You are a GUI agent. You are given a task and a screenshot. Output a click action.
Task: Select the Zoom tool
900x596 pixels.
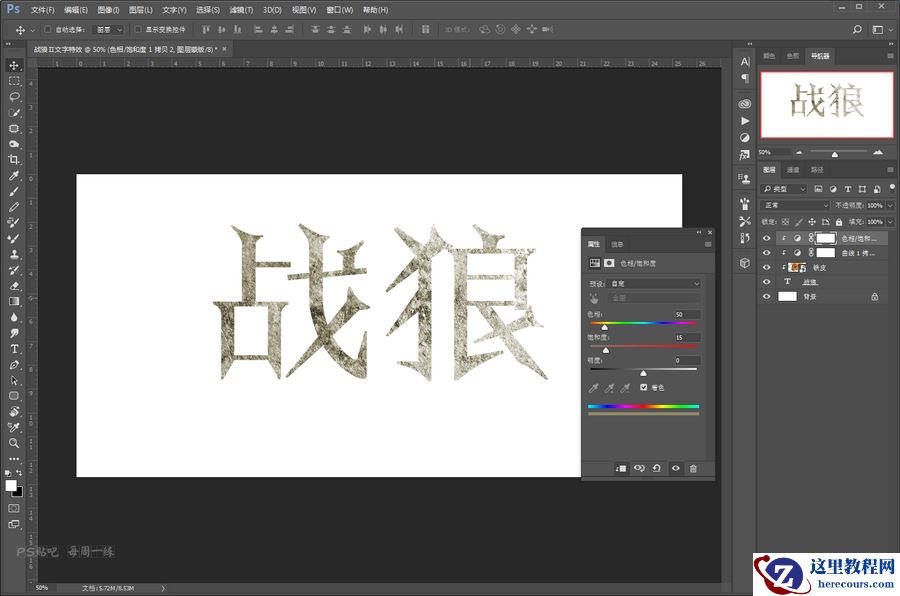click(13, 440)
